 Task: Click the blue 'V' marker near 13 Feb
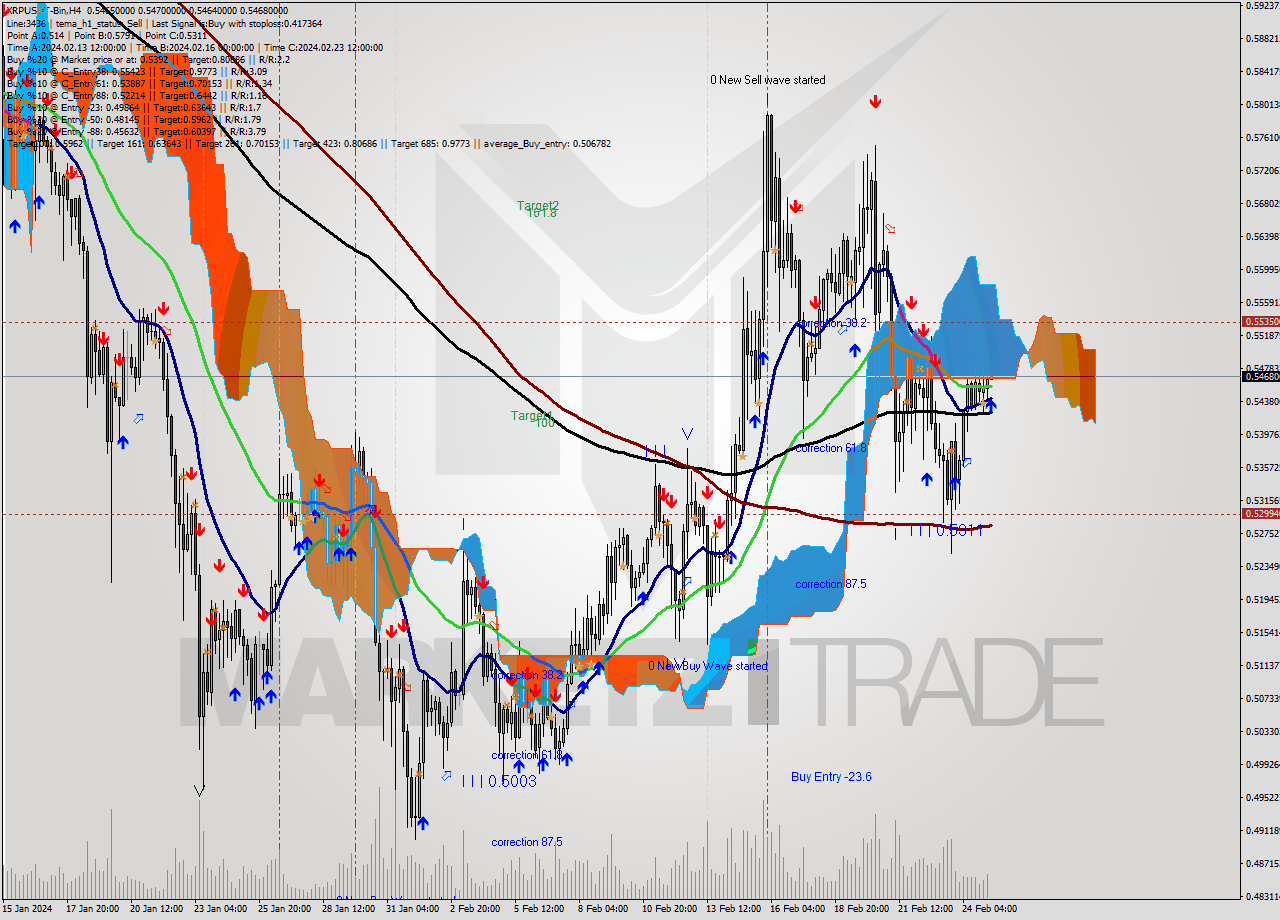(687, 433)
